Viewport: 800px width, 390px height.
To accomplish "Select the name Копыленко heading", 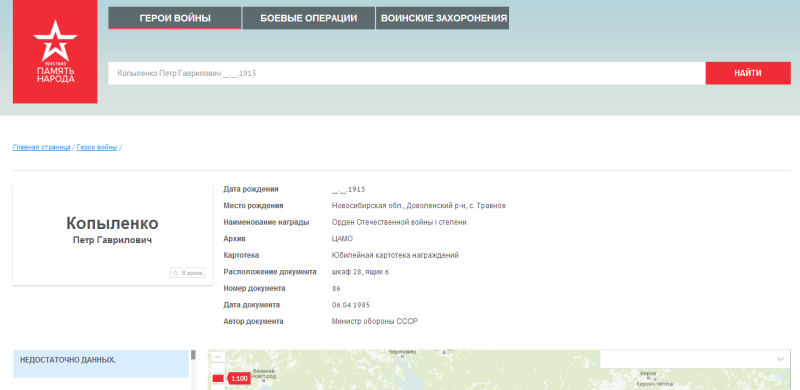I will [112, 223].
